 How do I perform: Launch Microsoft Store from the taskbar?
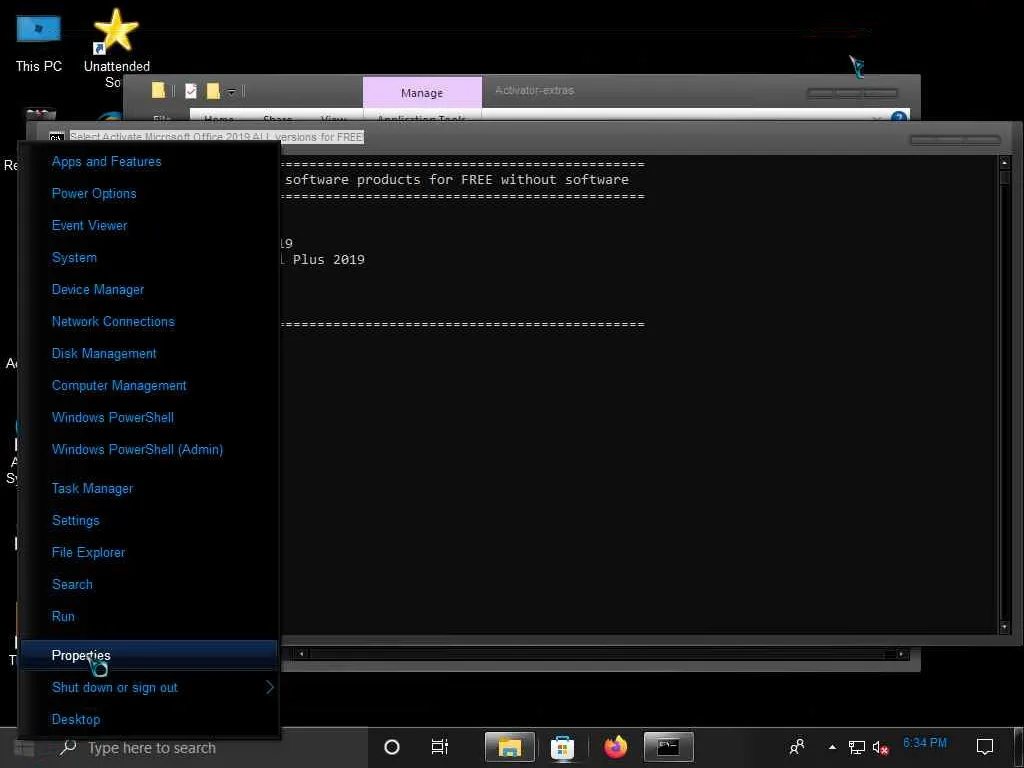tap(562, 747)
